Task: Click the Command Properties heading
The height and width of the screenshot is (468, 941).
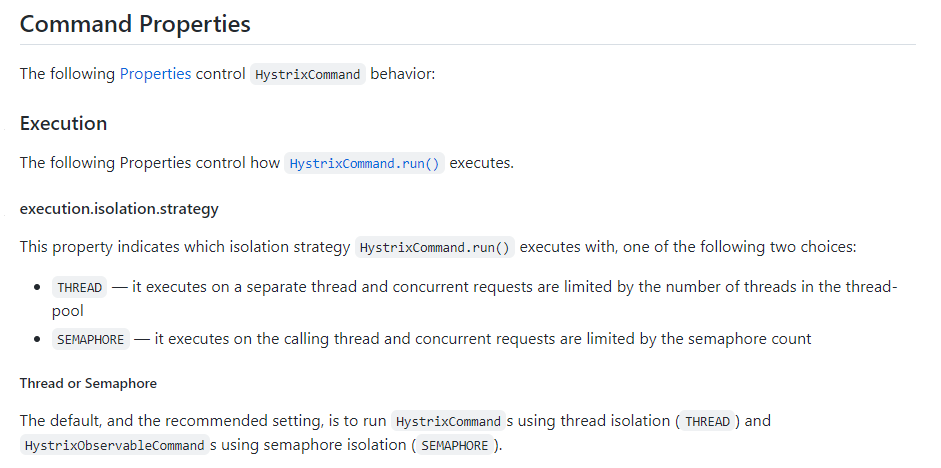Action: 135,23
